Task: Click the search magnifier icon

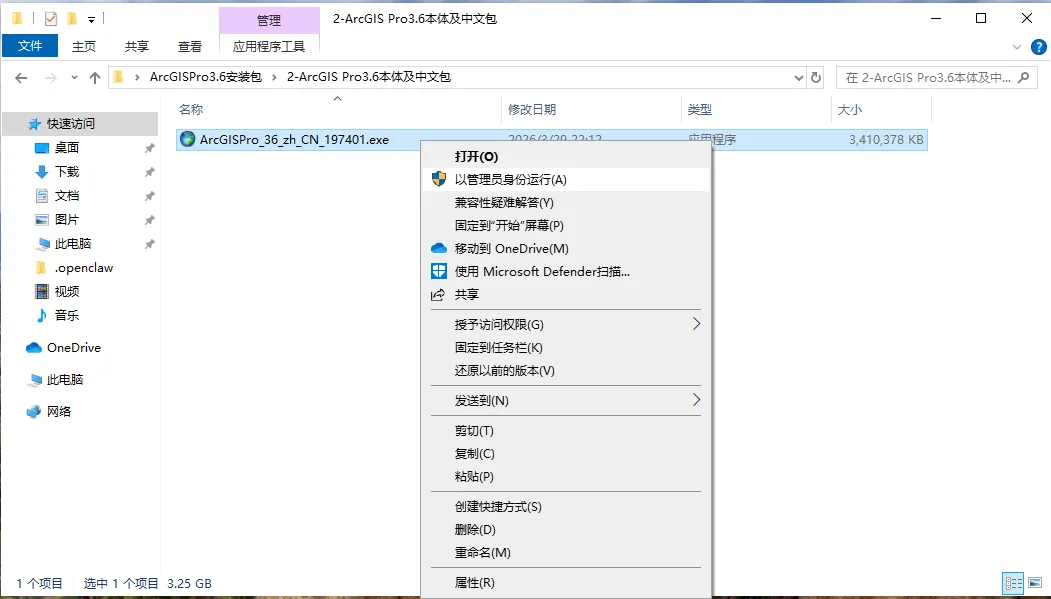Action: (1024, 78)
